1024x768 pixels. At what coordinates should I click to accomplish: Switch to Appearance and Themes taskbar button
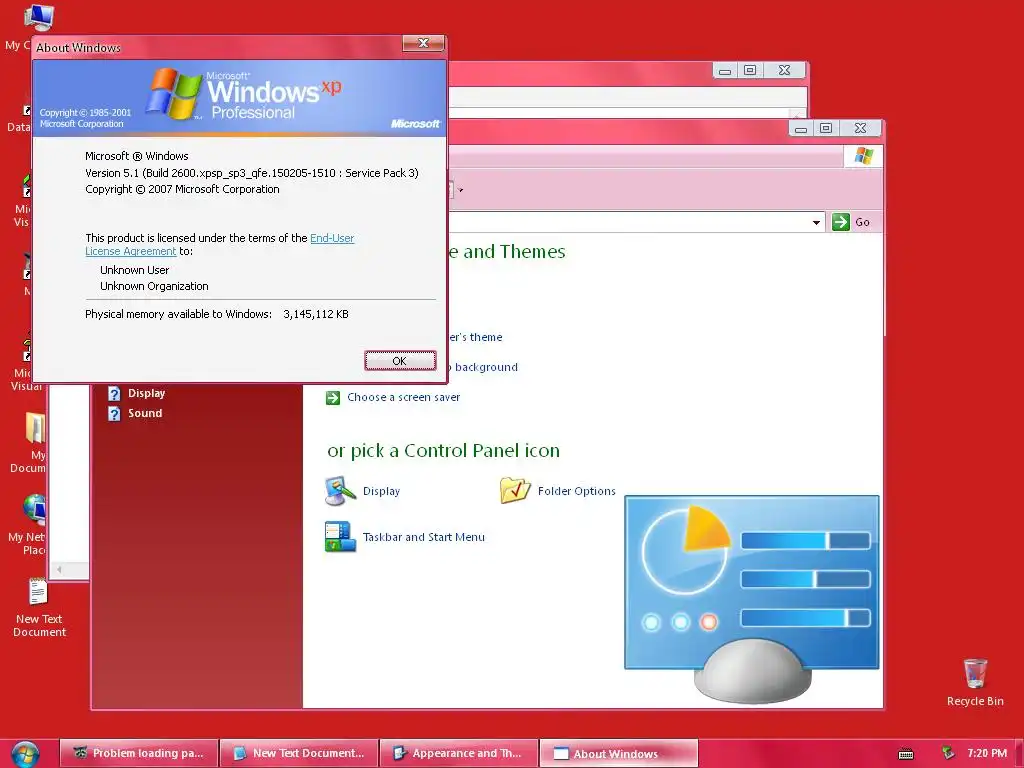click(x=459, y=753)
